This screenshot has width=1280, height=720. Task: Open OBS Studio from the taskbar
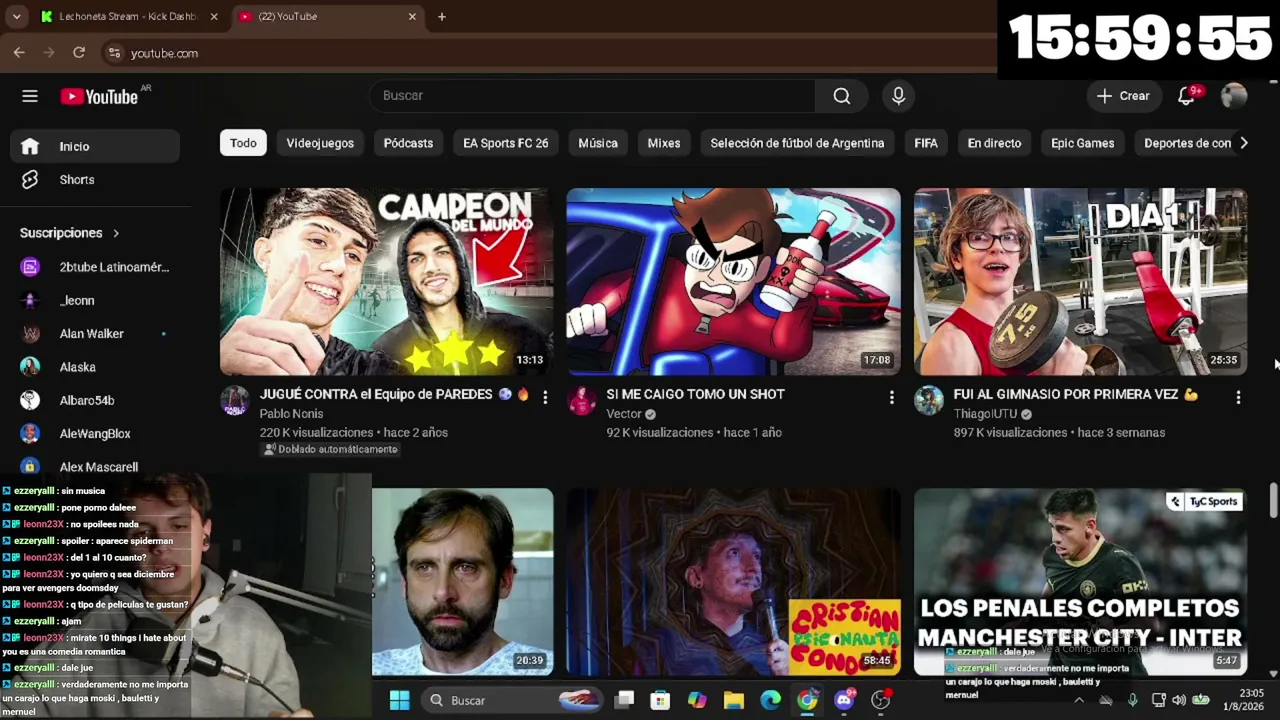(x=881, y=700)
